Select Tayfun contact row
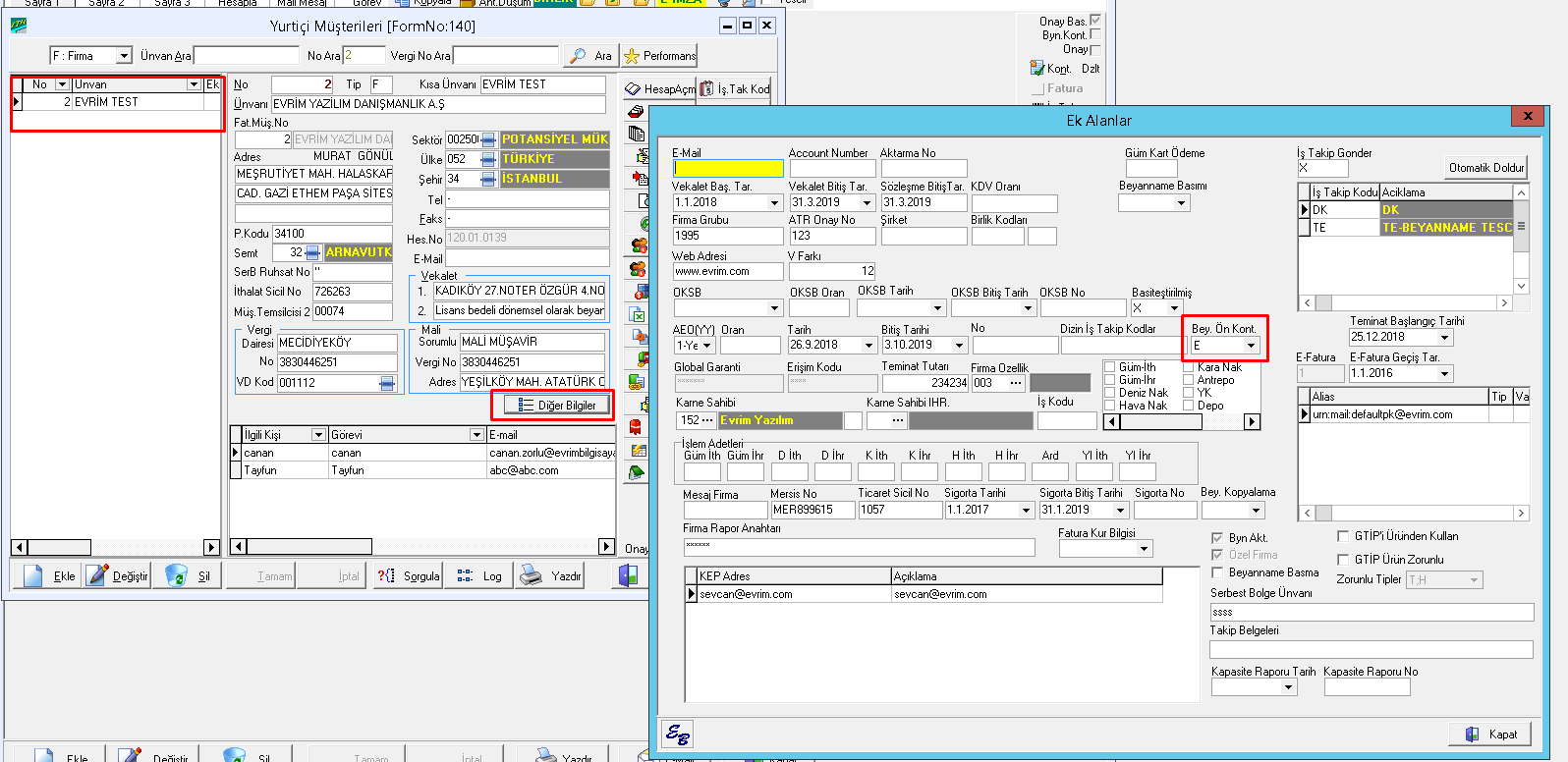Image resolution: width=1568 pixels, height=762 pixels. pyautogui.click(x=424, y=470)
